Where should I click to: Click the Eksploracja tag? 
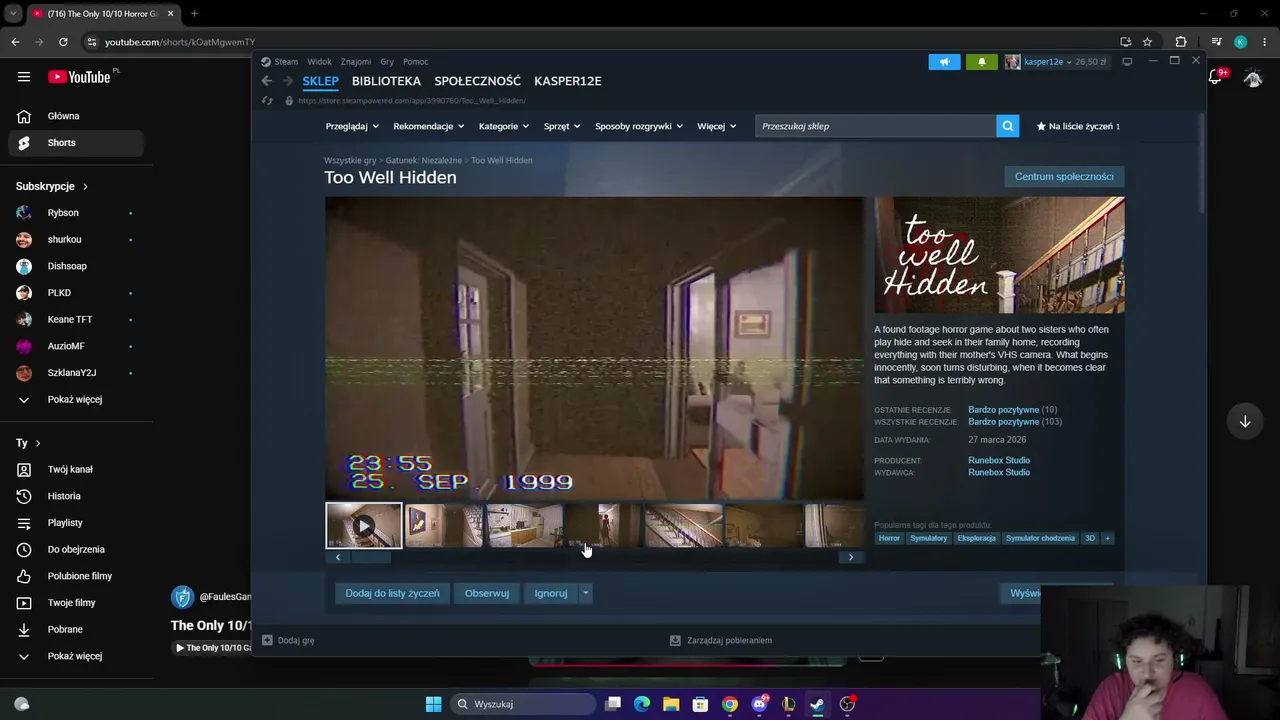coord(976,538)
